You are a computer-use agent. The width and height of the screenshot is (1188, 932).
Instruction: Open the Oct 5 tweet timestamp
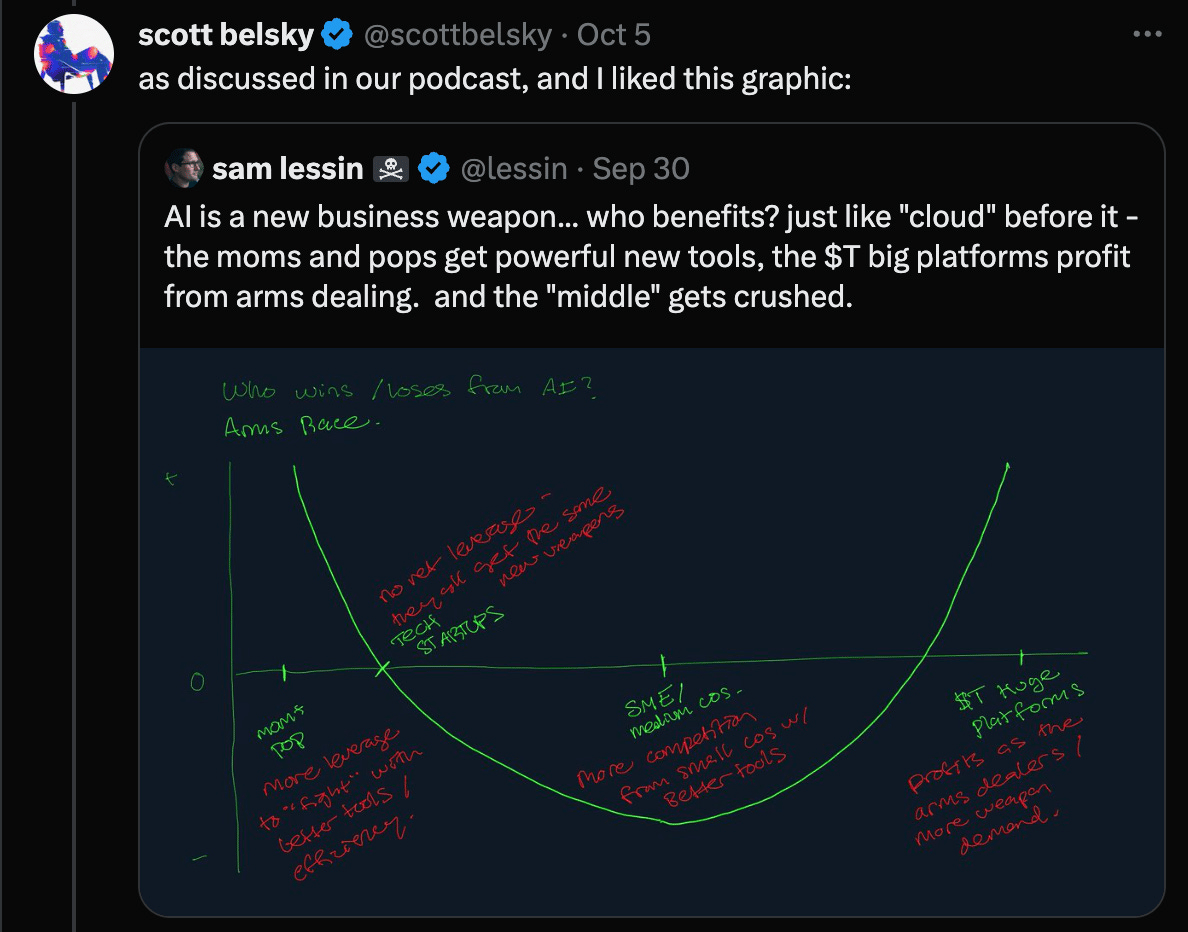(x=614, y=35)
